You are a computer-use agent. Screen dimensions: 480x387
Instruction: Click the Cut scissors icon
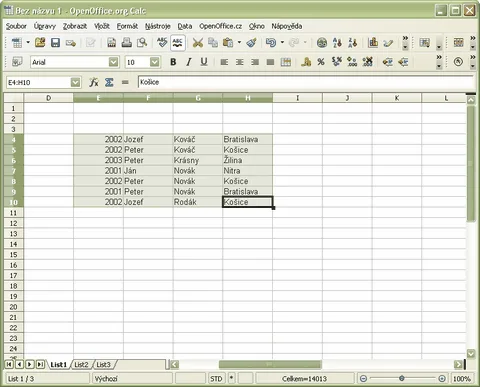click(198, 43)
